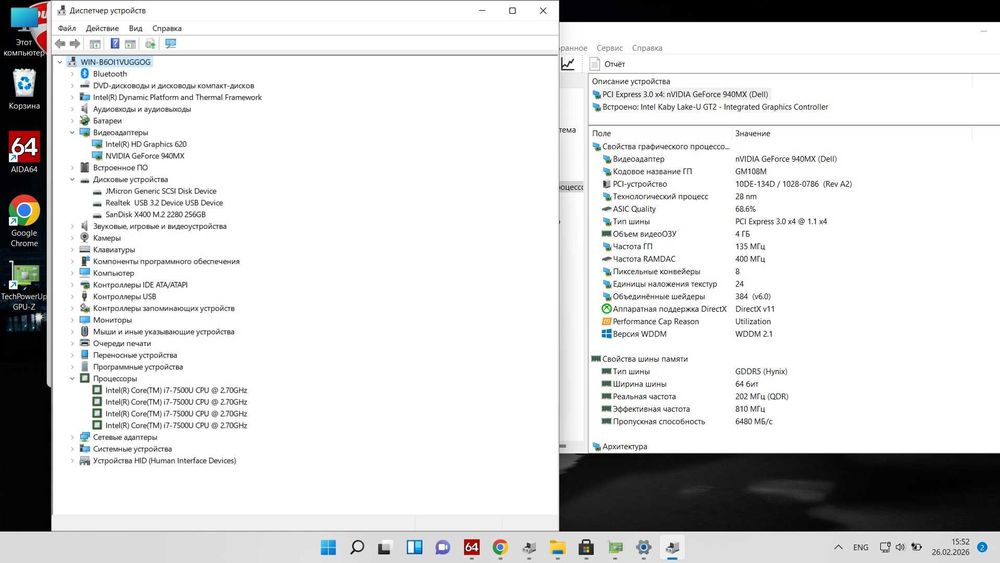1000x563 pixels.
Task: Click the toolbar icon with the green arrow
Action: point(151,43)
